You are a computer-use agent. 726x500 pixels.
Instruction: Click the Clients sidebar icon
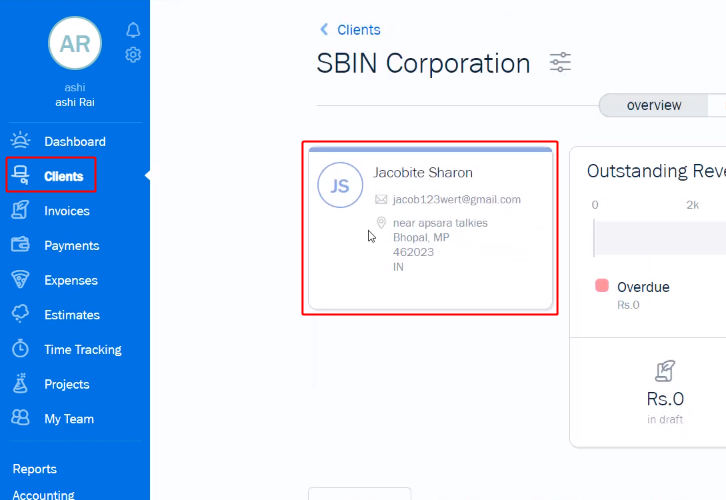click(20, 175)
